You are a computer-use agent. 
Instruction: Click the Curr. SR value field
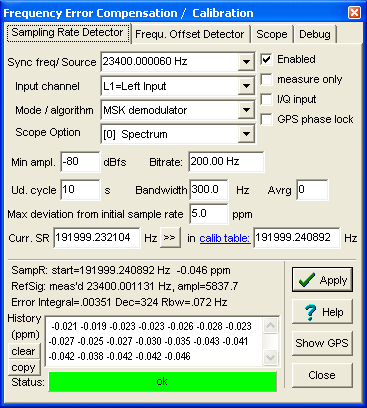[97, 238]
